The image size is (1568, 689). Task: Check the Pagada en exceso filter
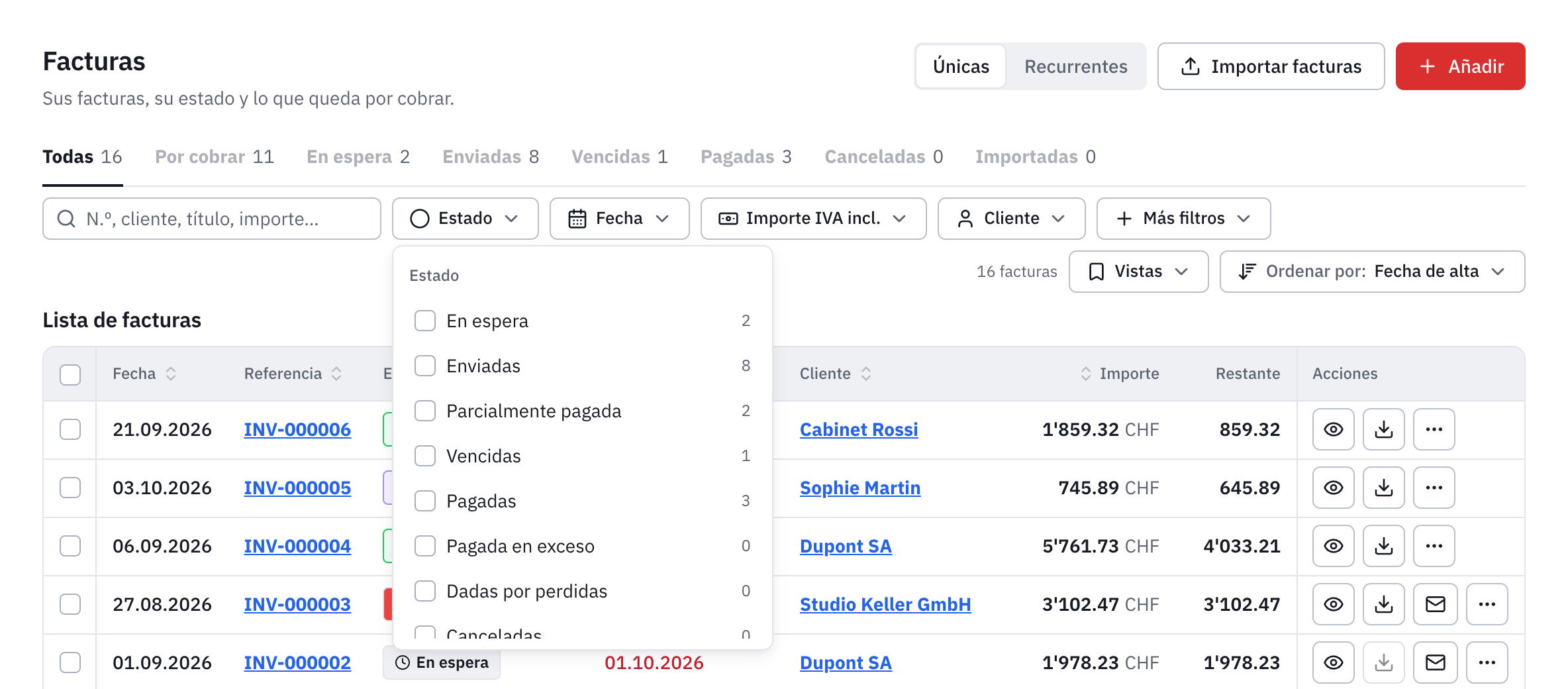(x=424, y=546)
